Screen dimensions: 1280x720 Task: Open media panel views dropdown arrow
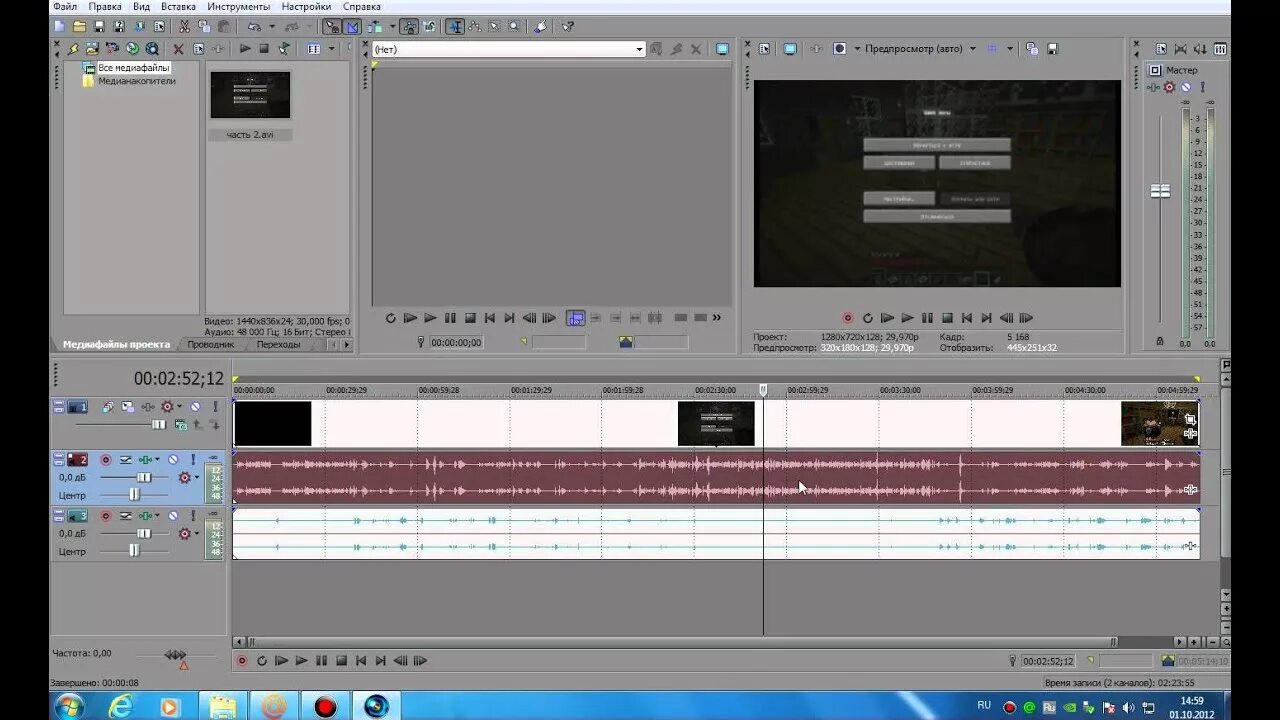coord(331,49)
